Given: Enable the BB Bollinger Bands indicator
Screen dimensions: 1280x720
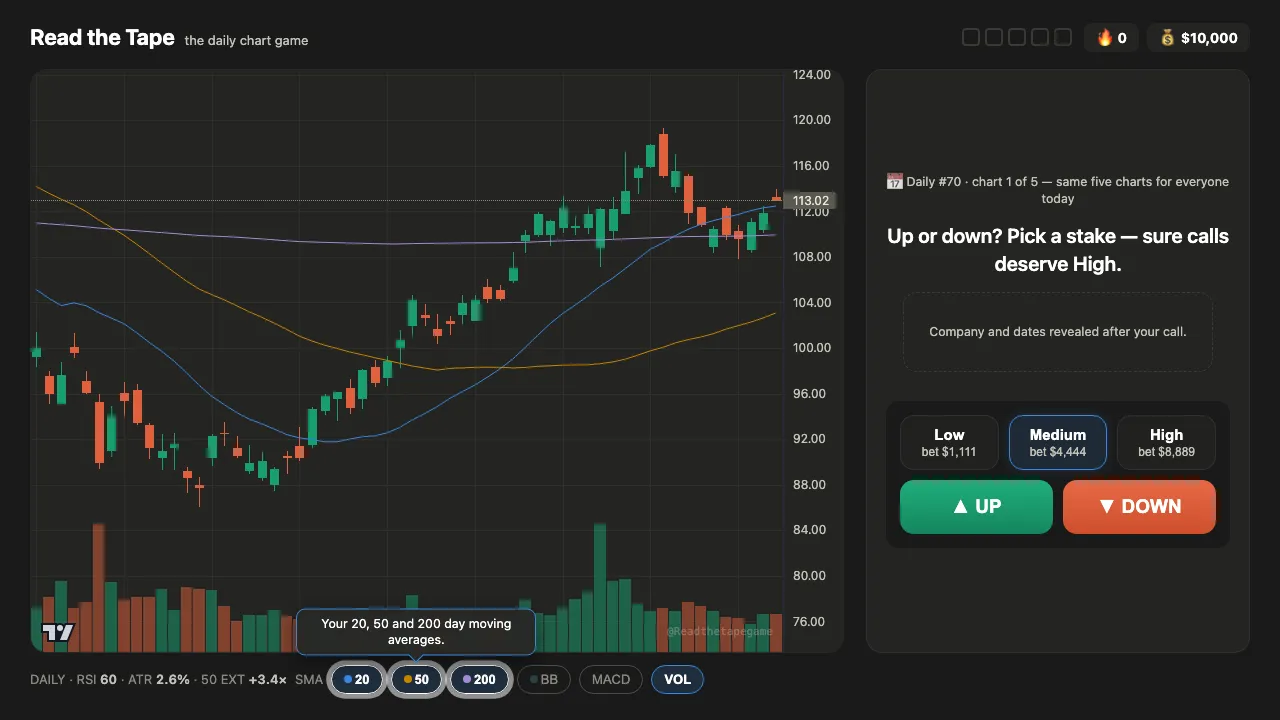Looking at the screenshot, I should pyautogui.click(x=544, y=680).
